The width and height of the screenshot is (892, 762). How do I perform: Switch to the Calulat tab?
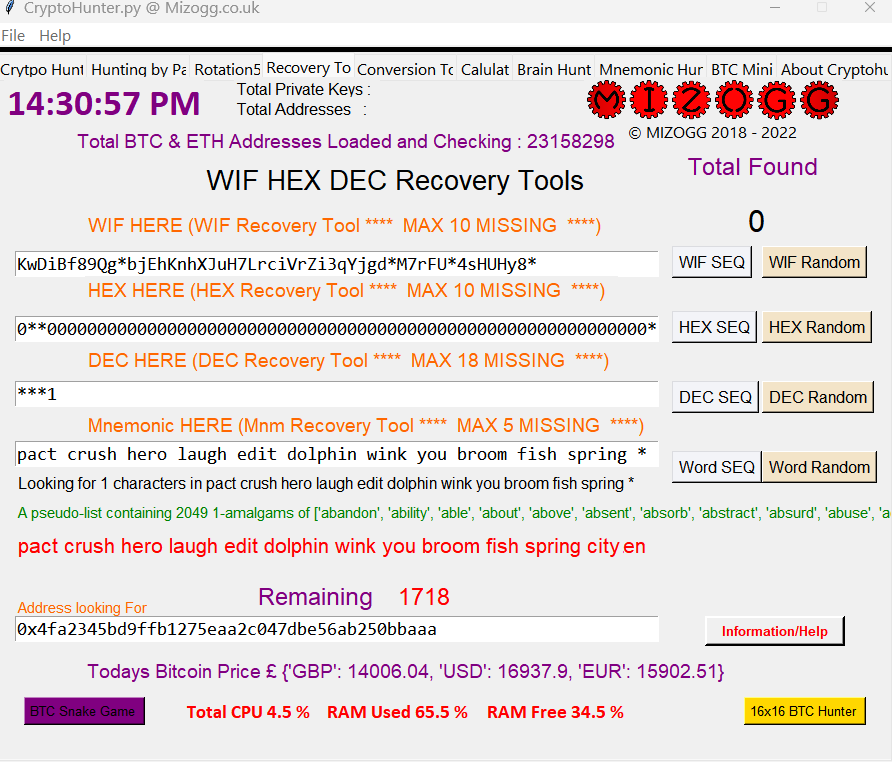[x=485, y=69]
